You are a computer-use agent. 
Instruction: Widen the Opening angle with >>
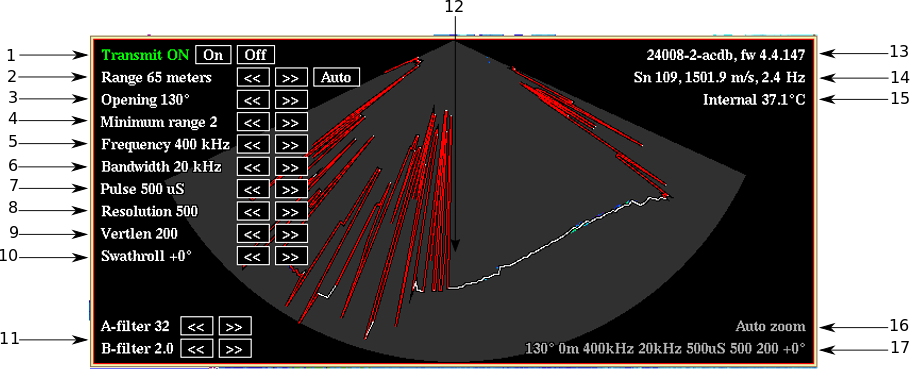291,100
